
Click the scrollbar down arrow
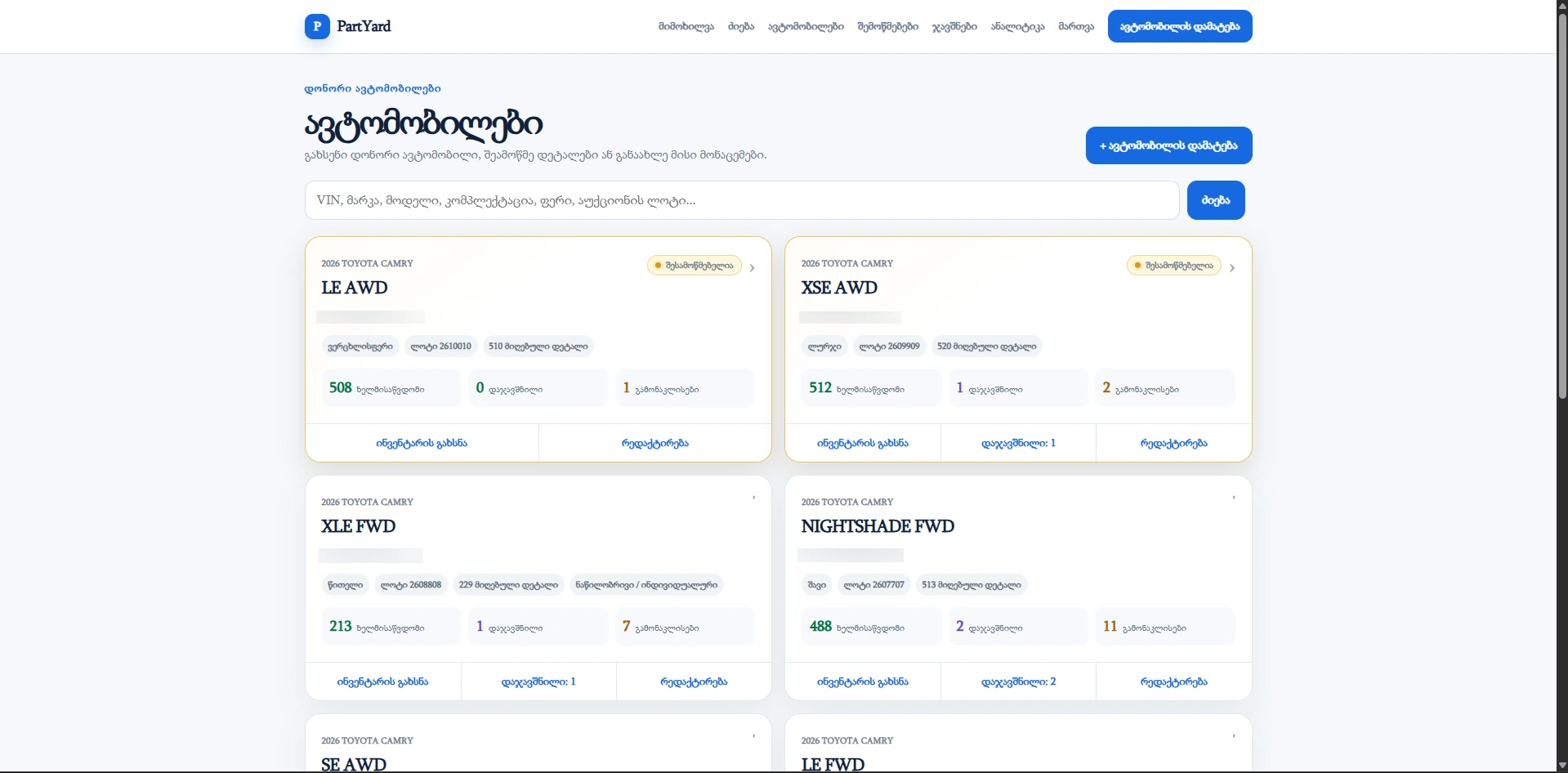click(x=1562, y=766)
